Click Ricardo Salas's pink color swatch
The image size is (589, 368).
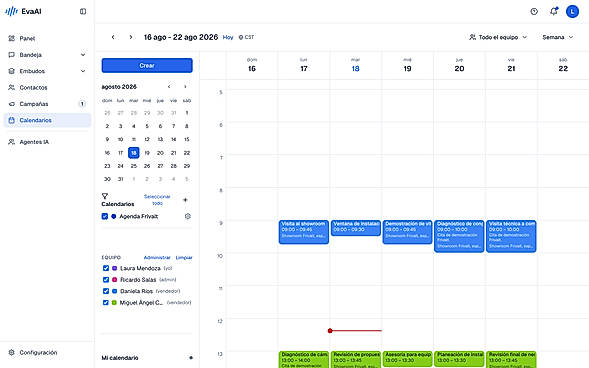tap(115, 280)
